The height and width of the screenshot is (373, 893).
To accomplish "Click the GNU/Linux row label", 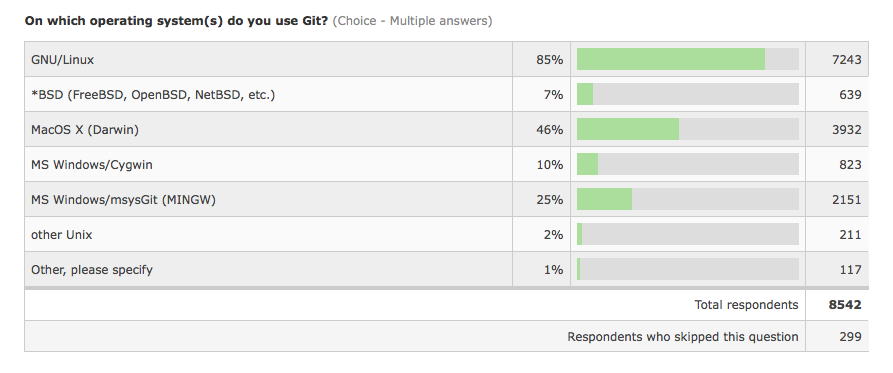I will point(62,60).
